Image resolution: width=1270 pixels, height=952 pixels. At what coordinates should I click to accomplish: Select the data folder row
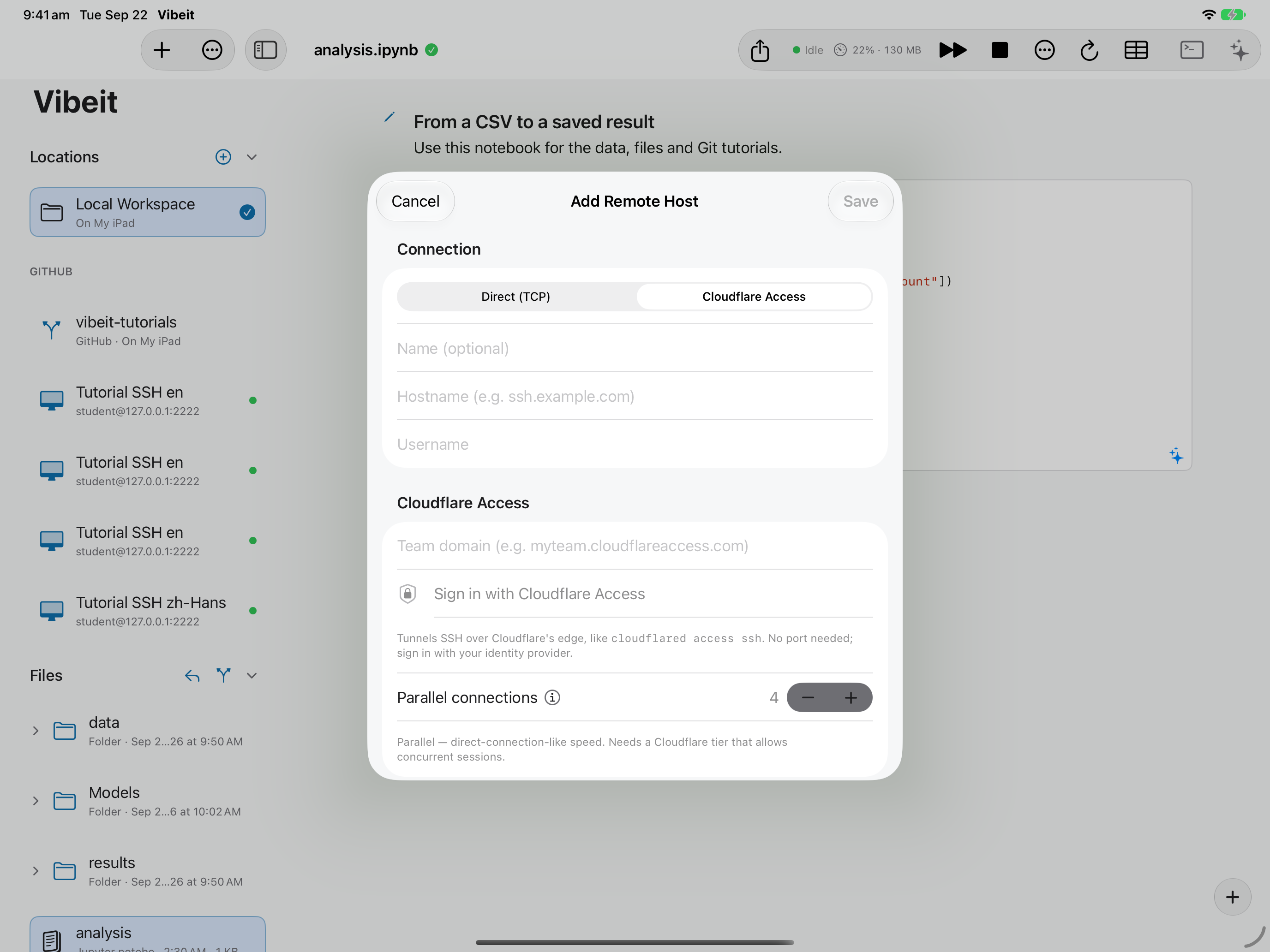[x=148, y=731]
